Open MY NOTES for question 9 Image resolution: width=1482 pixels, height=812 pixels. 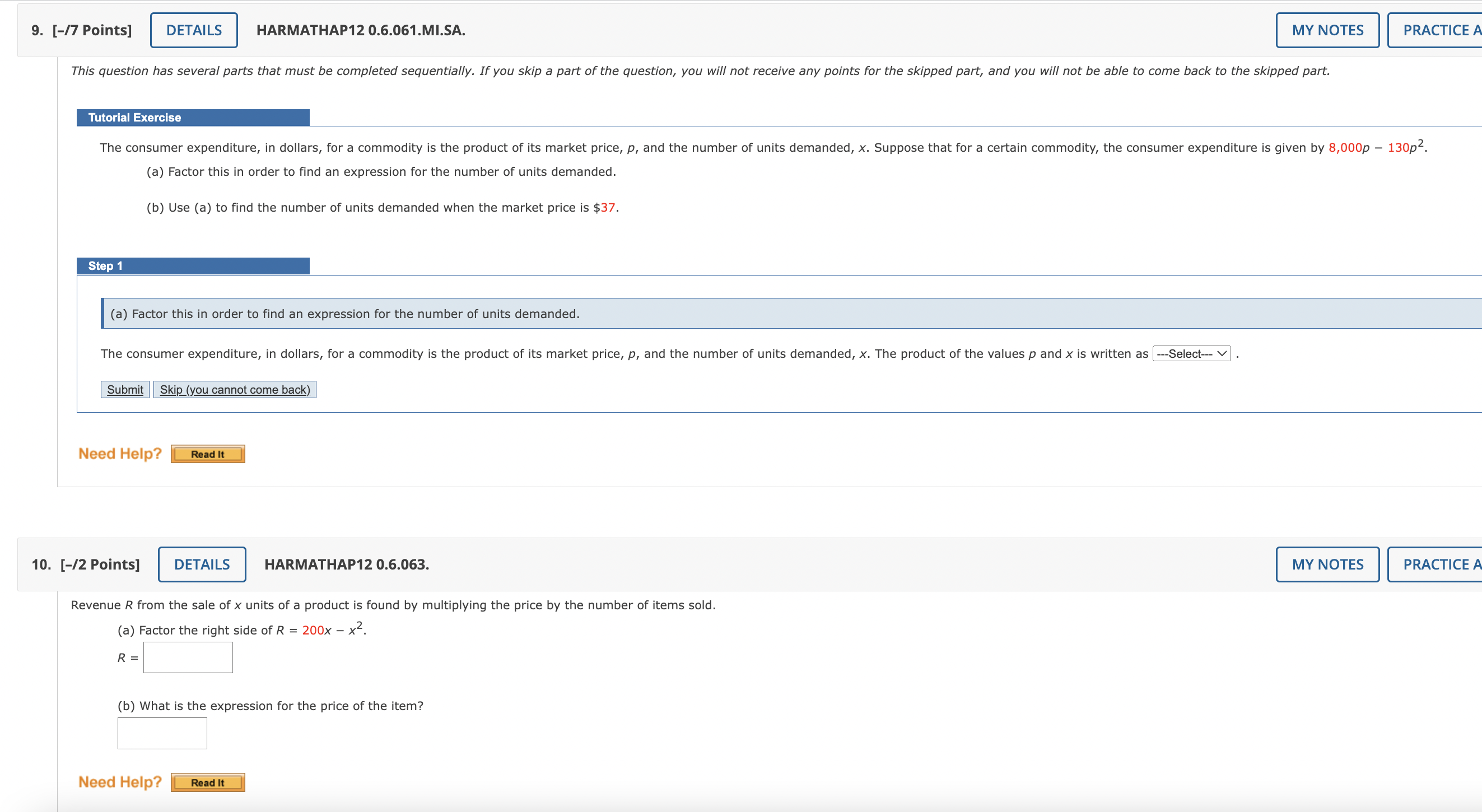pyautogui.click(x=1327, y=30)
